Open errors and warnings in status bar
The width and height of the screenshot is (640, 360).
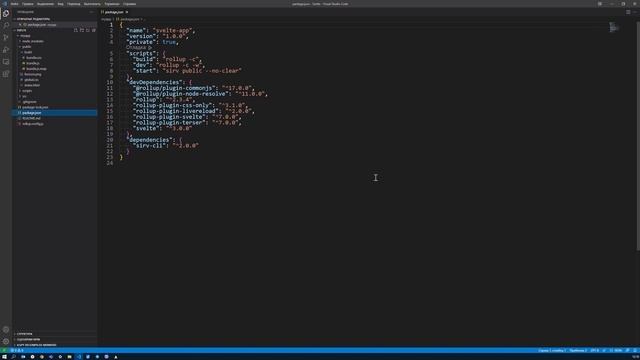[17, 350]
